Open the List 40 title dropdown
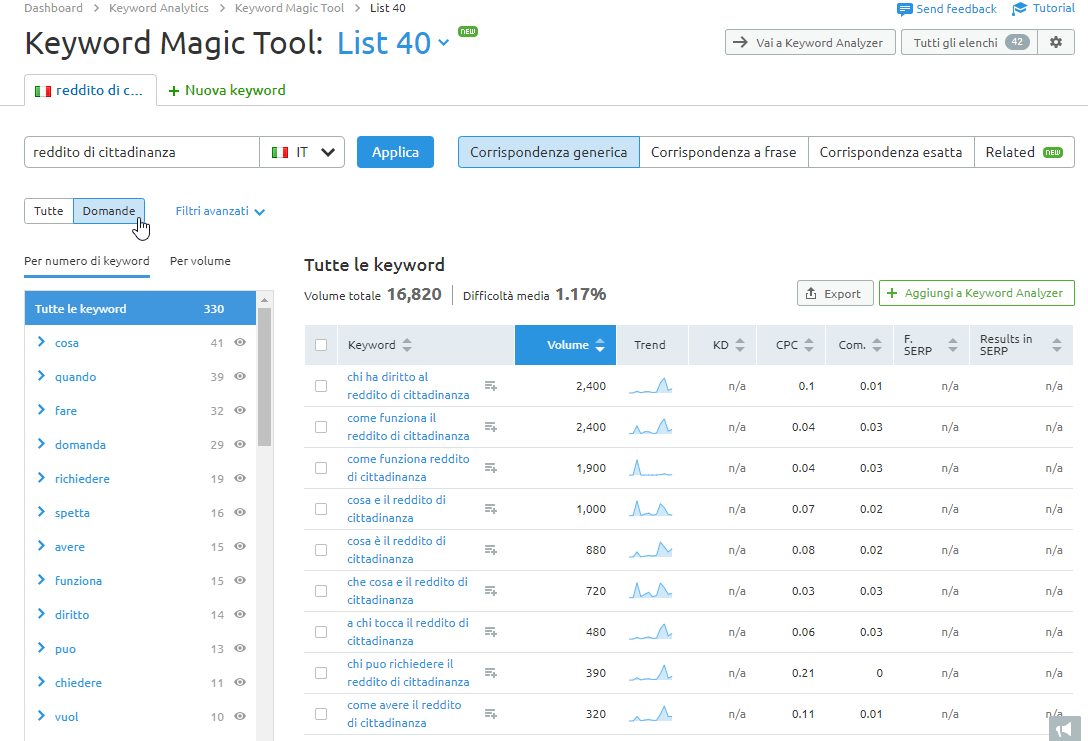 coord(444,43)
